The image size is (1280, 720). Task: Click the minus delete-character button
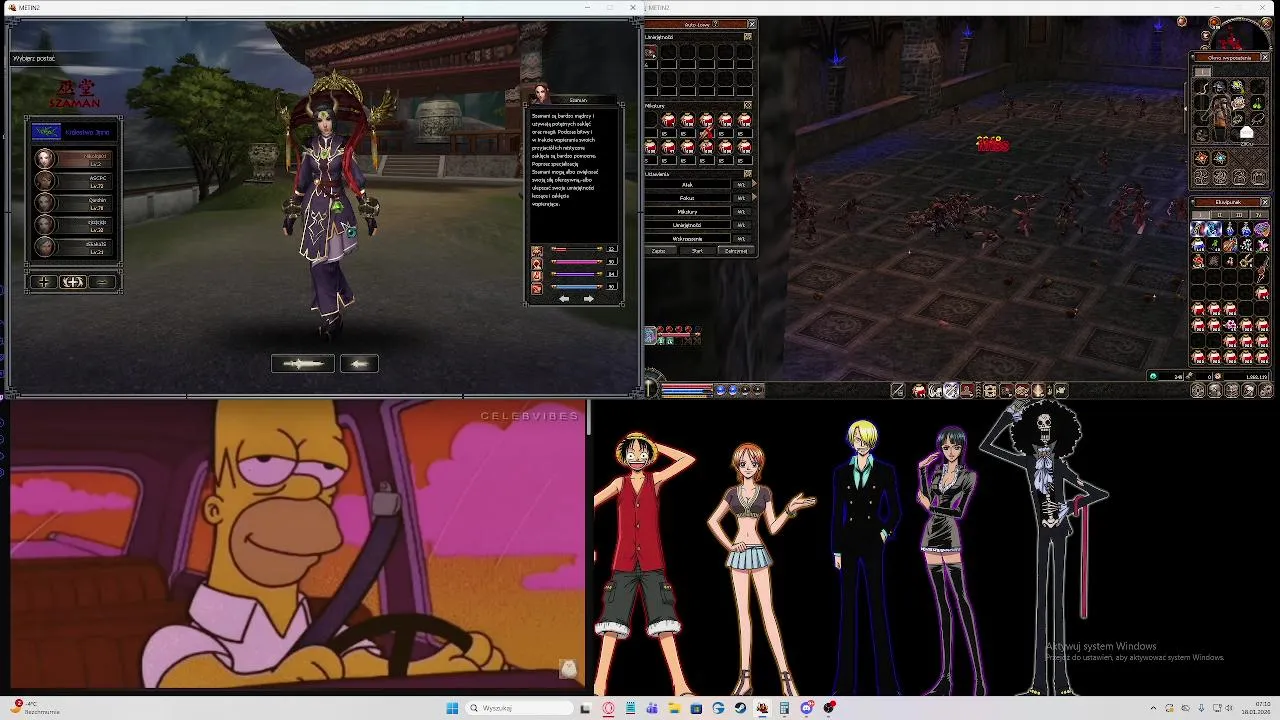tap(102, 282)
